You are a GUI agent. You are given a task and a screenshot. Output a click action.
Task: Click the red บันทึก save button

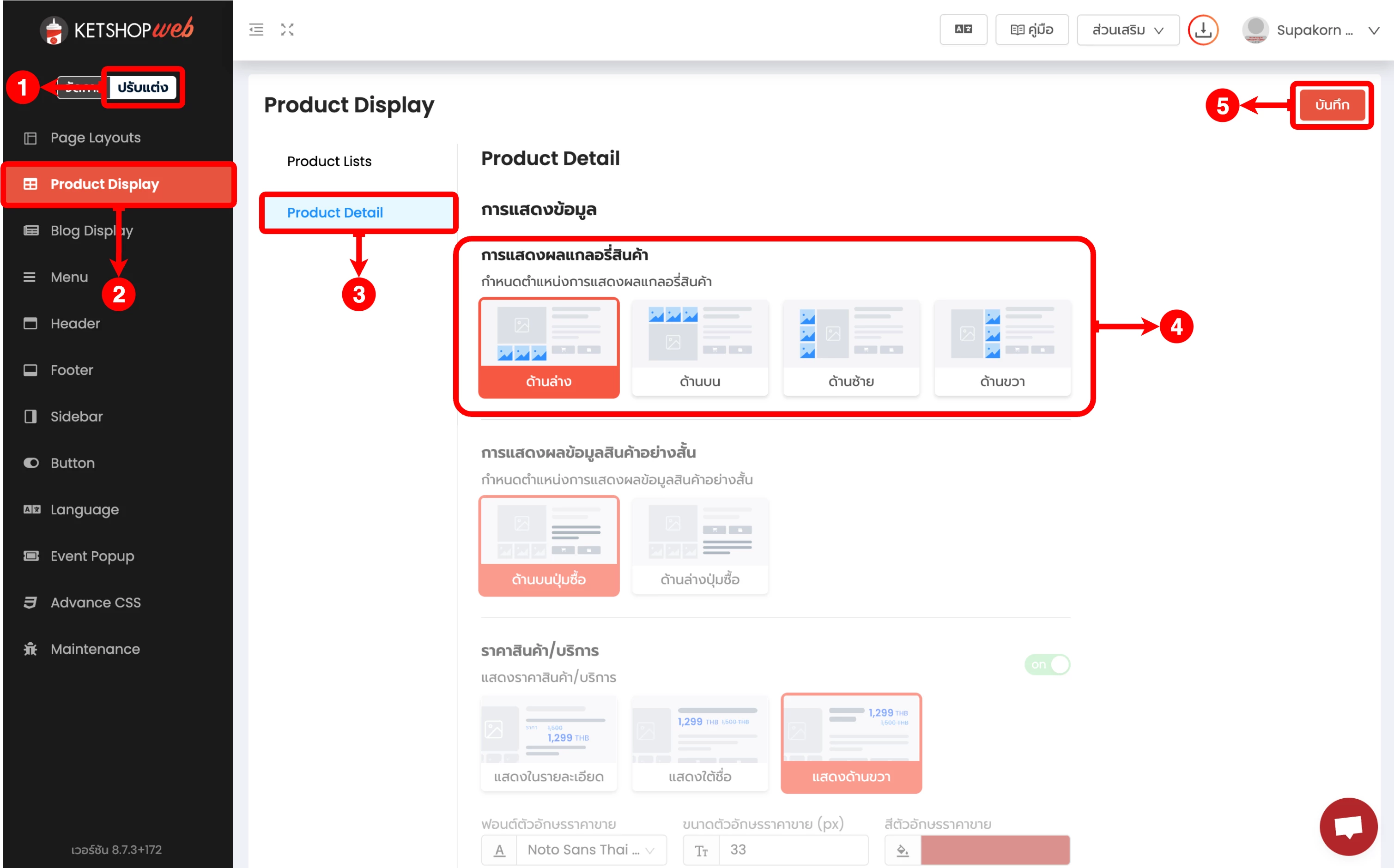(1332, 105)
